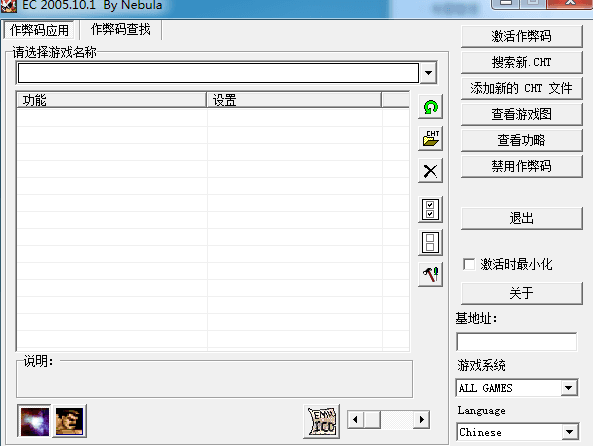593x446 pixels.
Task: Click the horizontal scrollbar right arrow
Action: [421, 420]
